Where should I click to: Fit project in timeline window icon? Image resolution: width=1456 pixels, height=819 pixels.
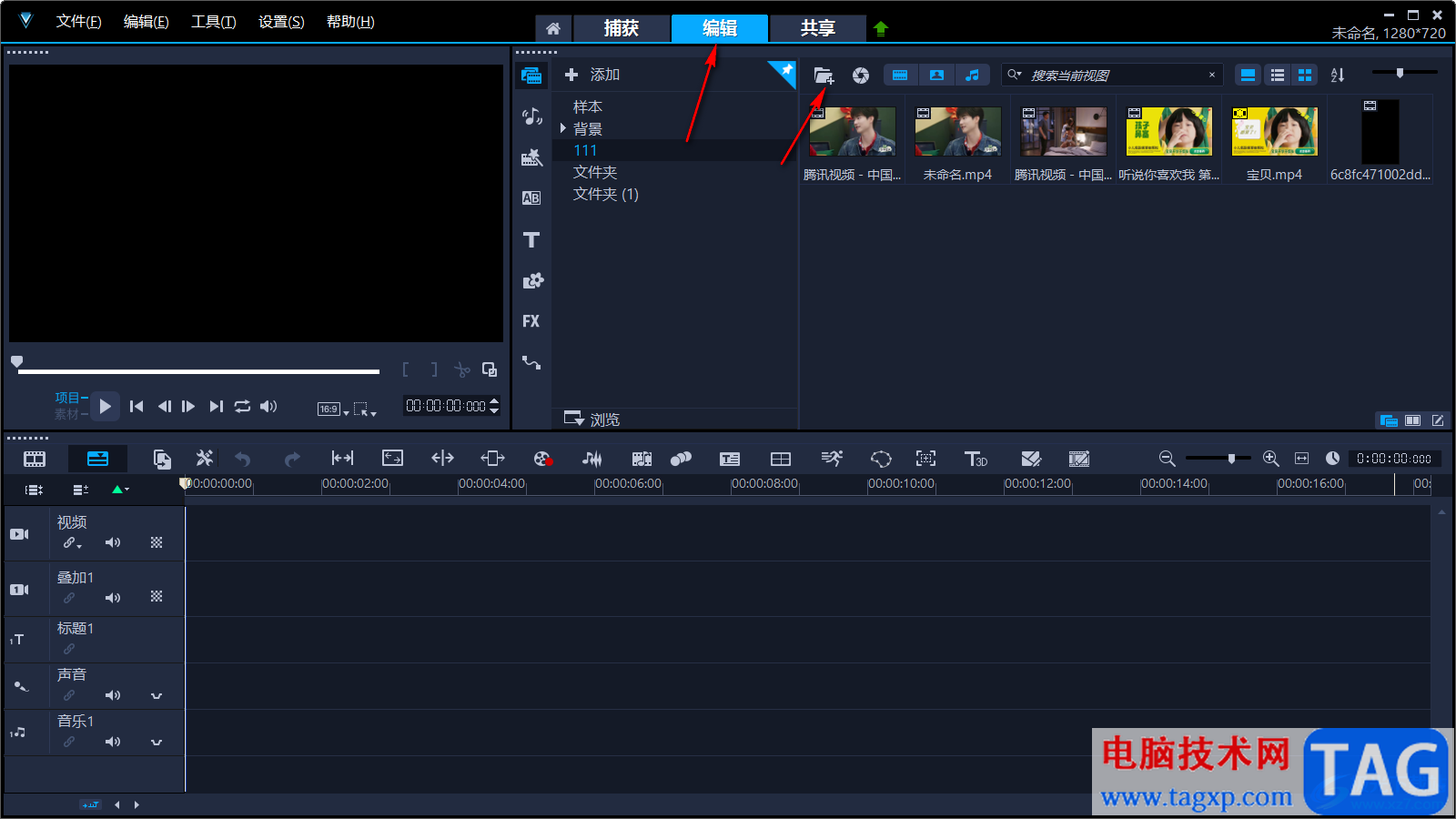tap(1302, 459)
